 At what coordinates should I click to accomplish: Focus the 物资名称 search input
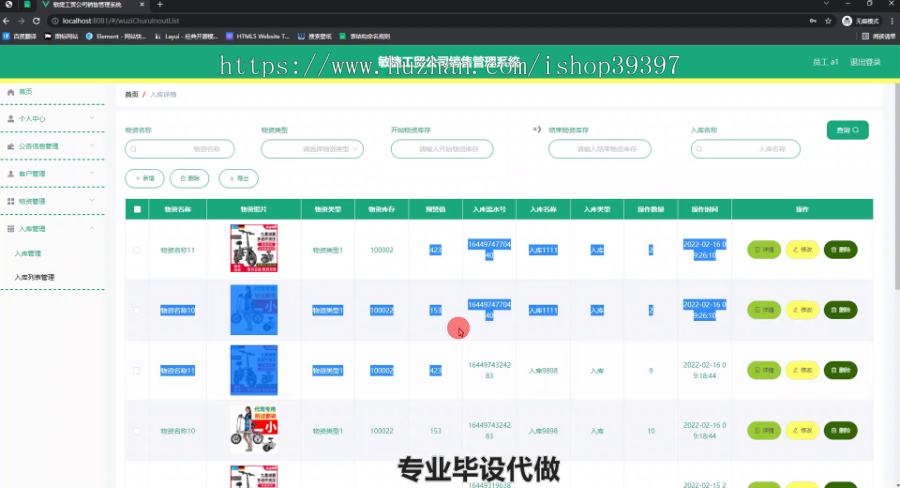(x=180, y=149)
